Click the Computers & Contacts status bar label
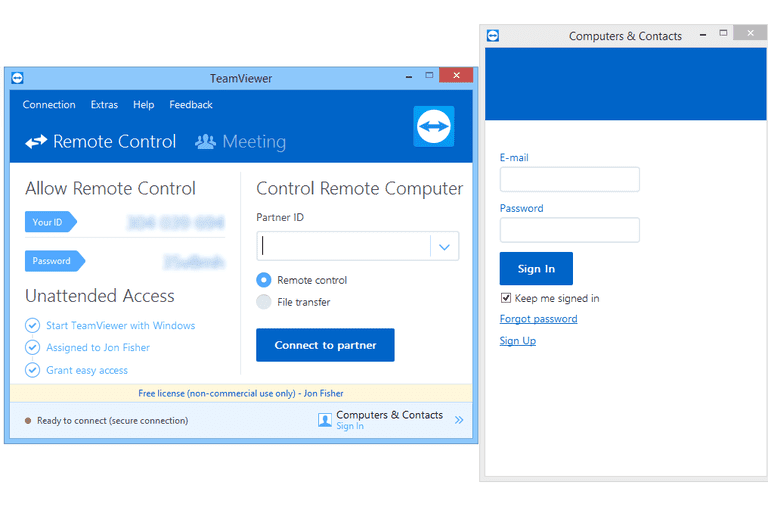 (x=389, y=415)
